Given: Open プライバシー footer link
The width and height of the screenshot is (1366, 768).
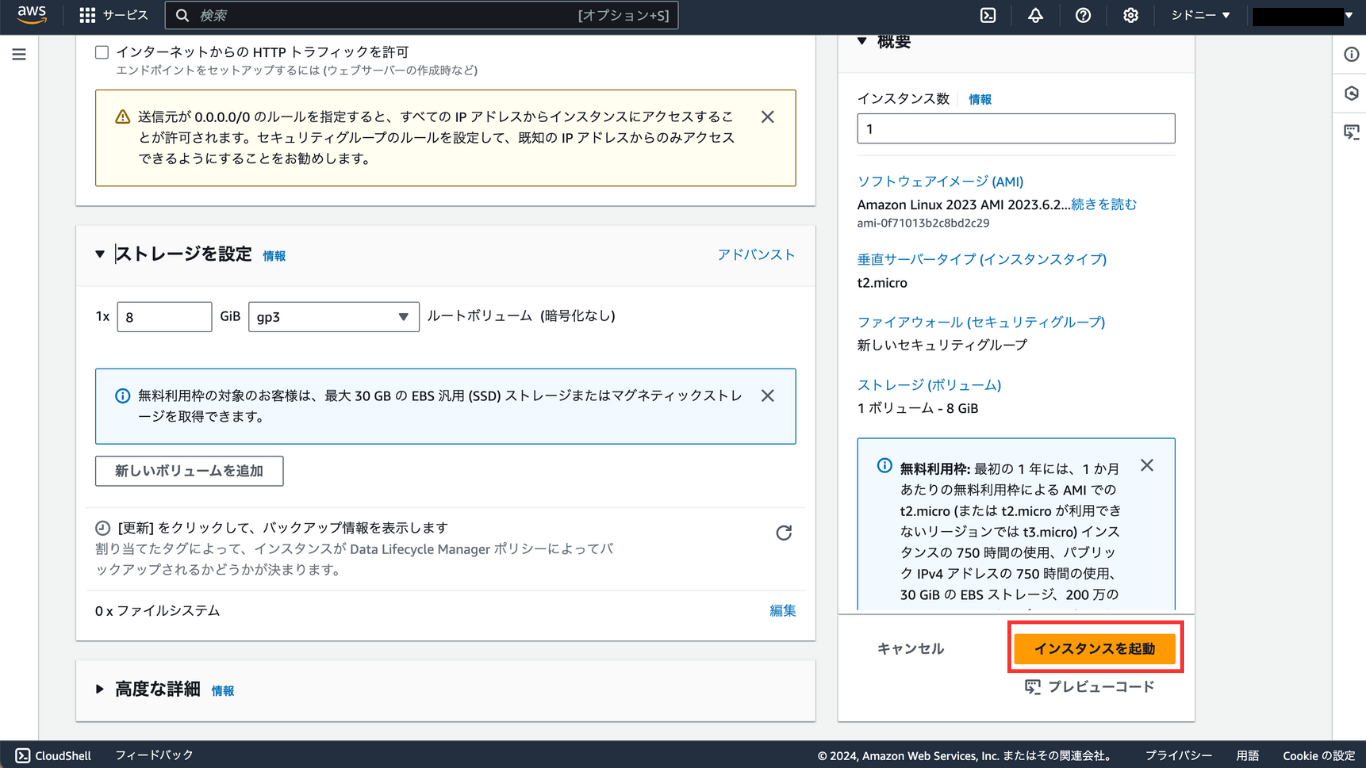Looking at the screenshot, I should 1179,756.
